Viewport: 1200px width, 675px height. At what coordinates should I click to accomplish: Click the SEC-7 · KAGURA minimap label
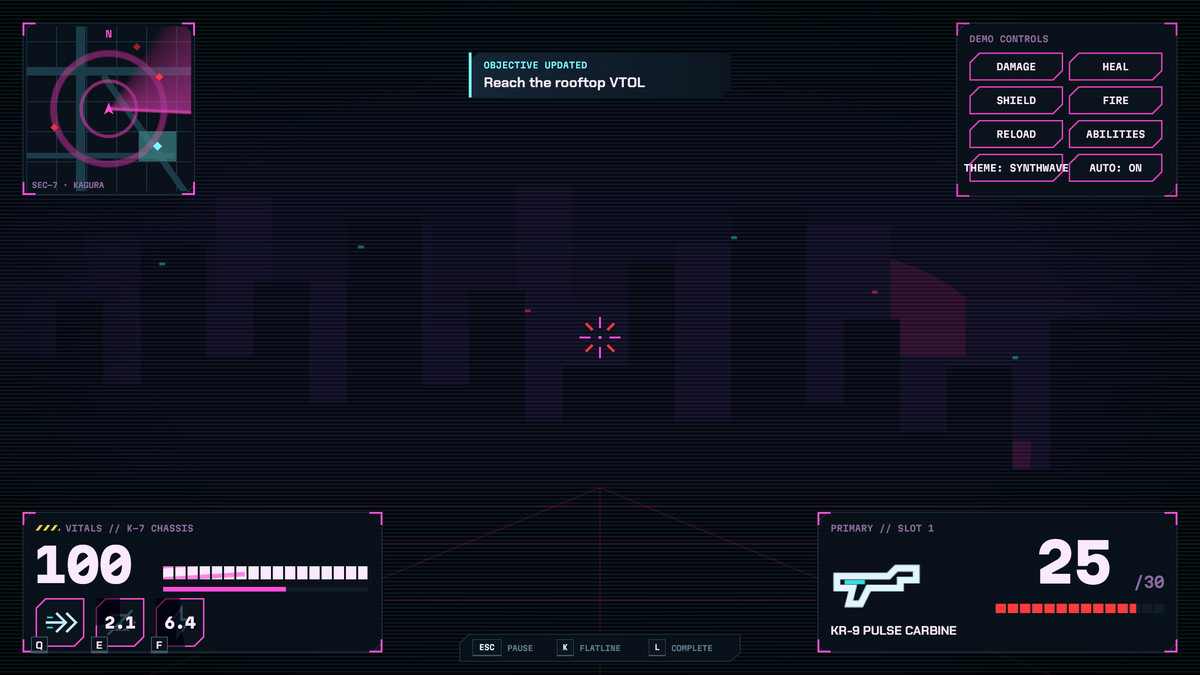coord(68,185)
